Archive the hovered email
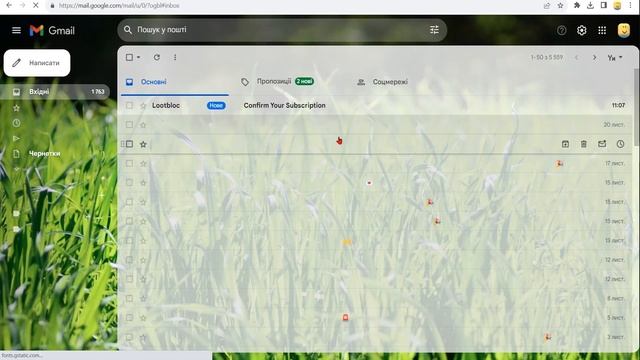Screen dimensions: 640x360 (565, 144)
